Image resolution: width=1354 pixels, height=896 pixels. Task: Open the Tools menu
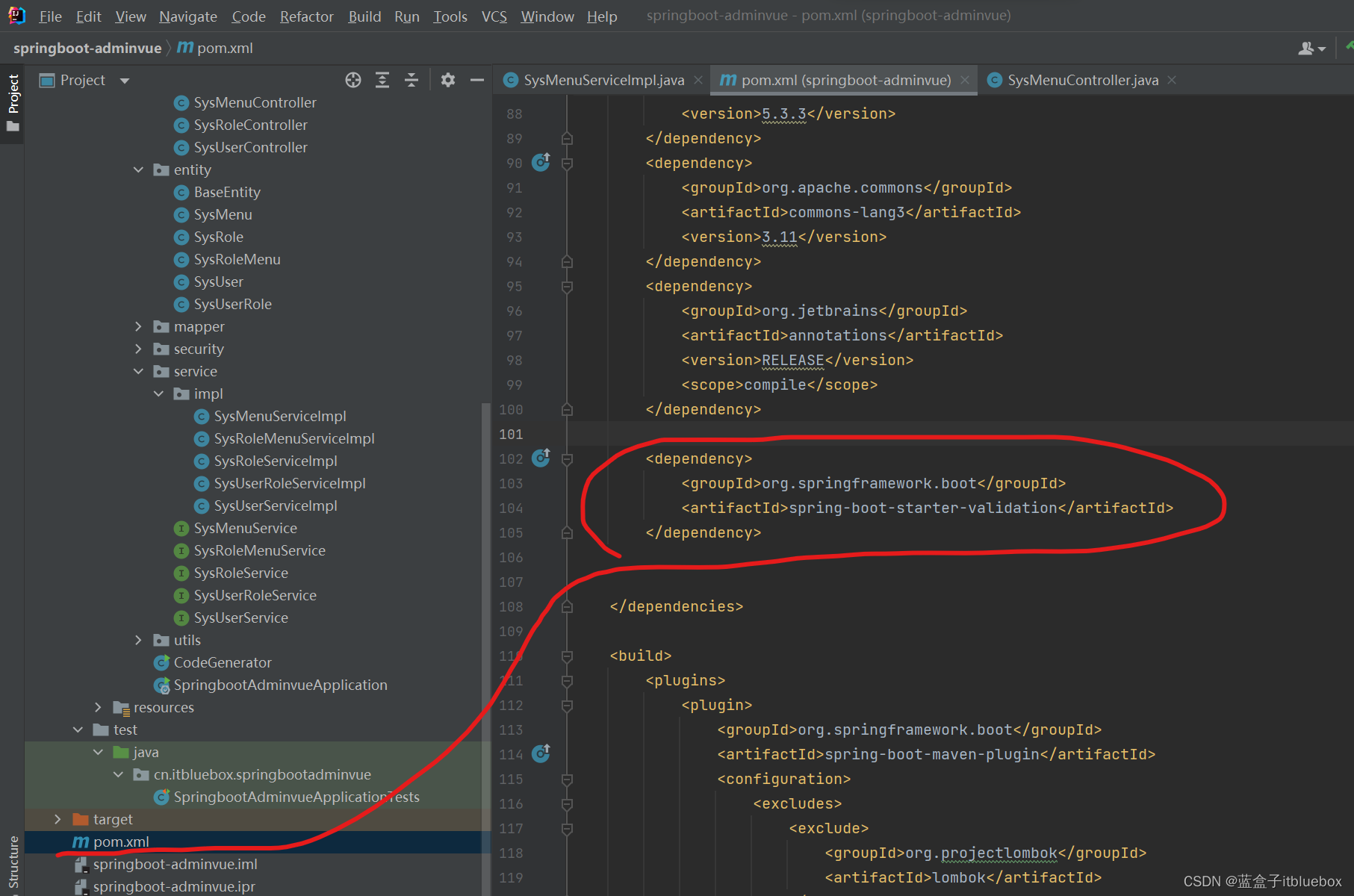pyautogui.click(x=450, y=16)
